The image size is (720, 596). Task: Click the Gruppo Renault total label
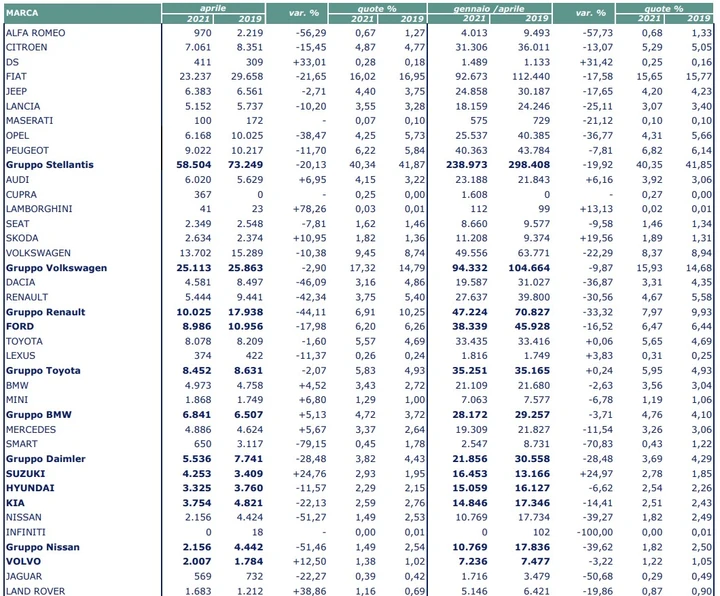[45, 312]
